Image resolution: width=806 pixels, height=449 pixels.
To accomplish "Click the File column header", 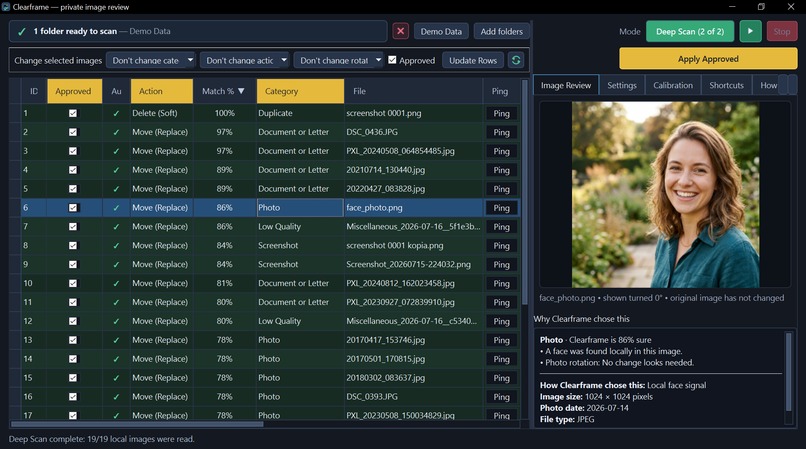I will click(414, 91).
